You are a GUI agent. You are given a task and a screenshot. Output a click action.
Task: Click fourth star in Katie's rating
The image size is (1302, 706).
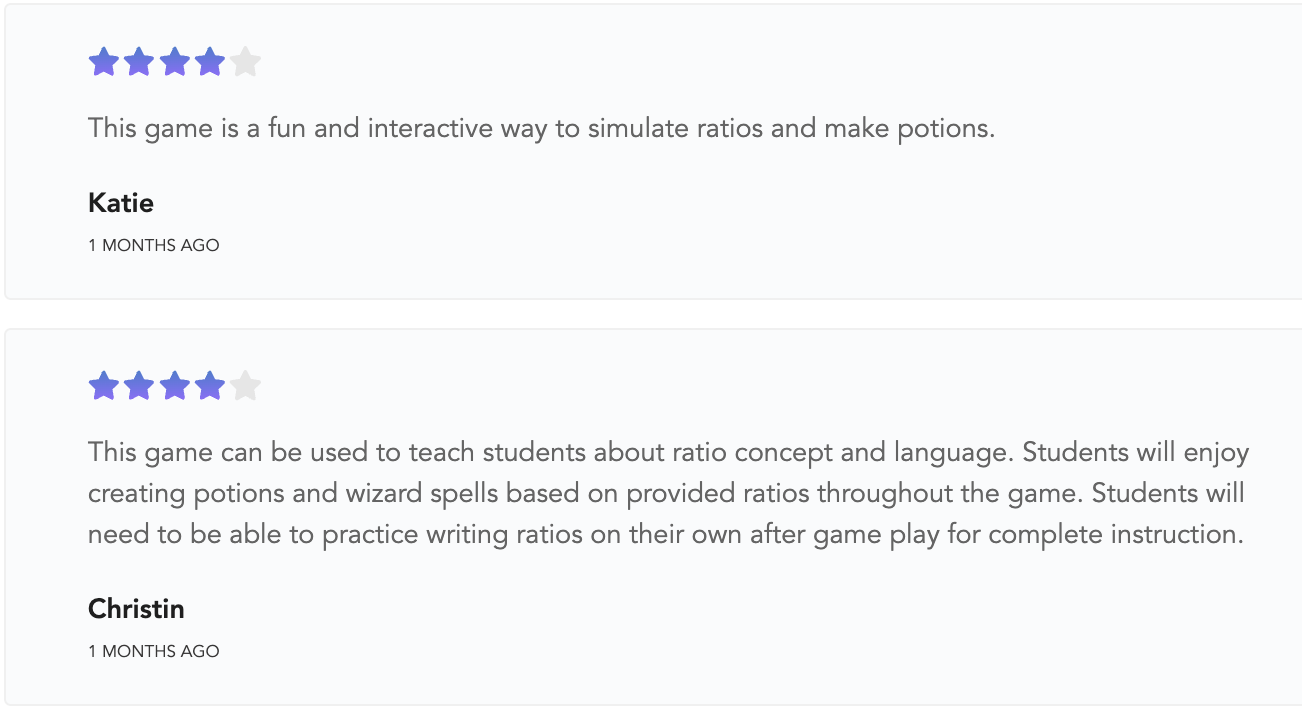coord(210,63)
